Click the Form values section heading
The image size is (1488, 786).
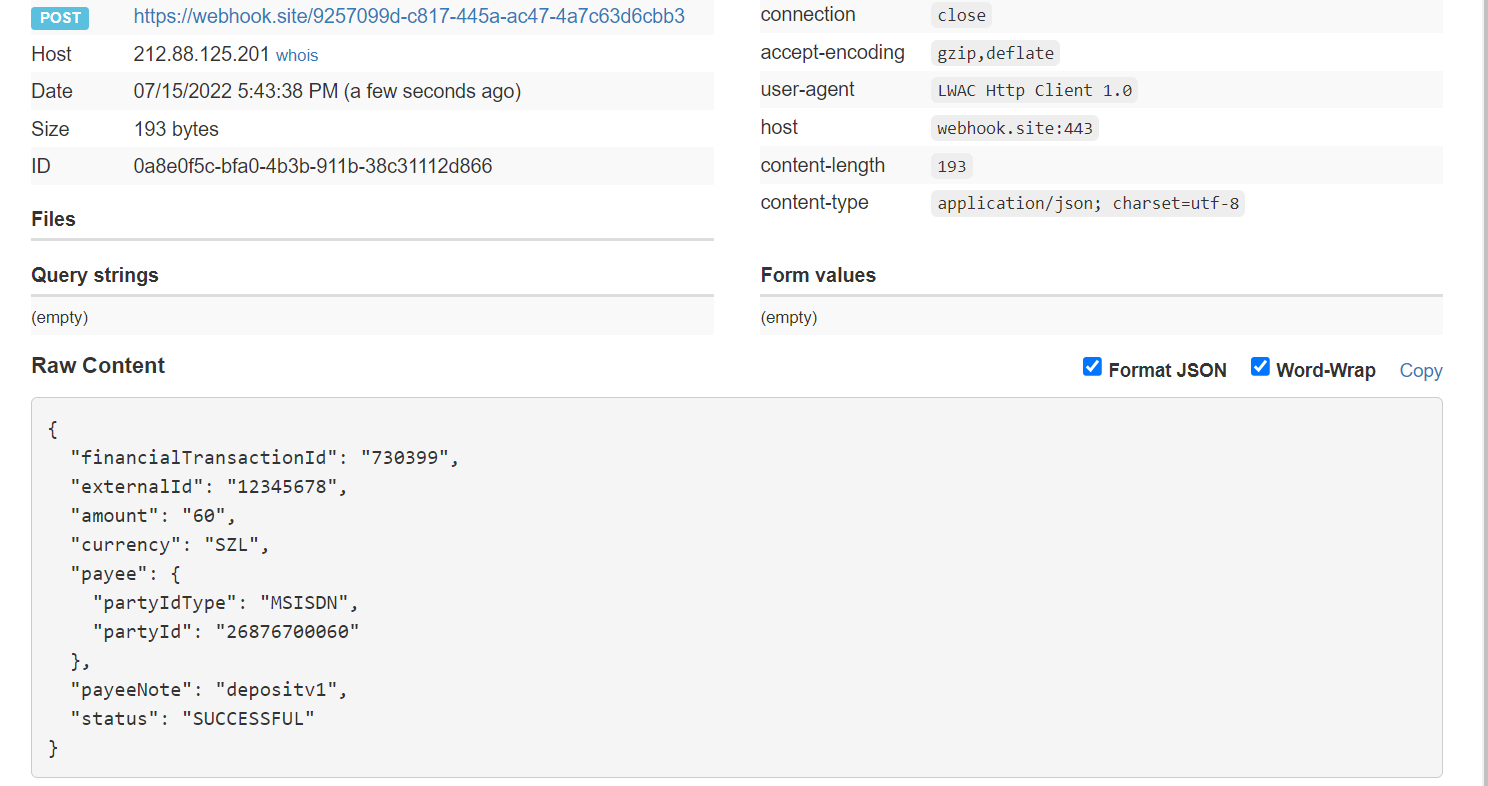[x=818, y=274]
